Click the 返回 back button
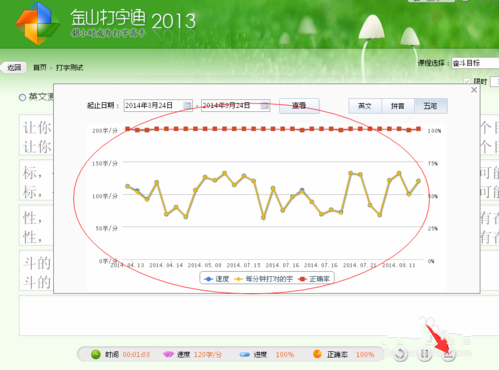 click(x=14, y=68)
